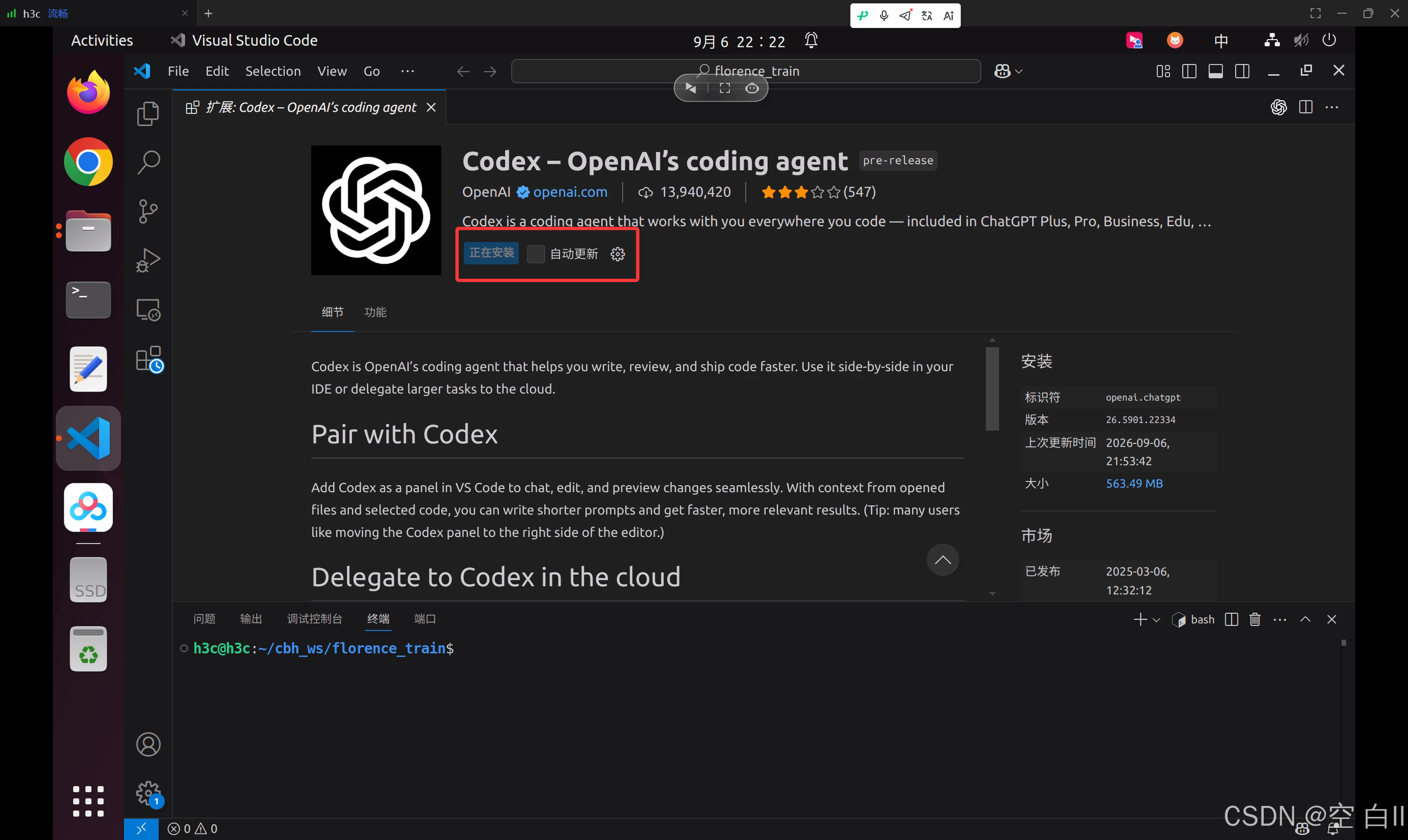Open the Selection menu
The width and height of the screenshot is (1408, 840).
coord(273,71)
